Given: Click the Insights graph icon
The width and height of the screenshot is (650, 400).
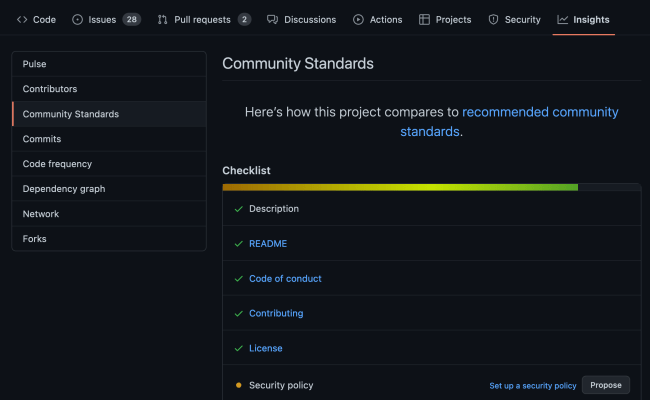Looking at the screenshot, I should [563, 19].
